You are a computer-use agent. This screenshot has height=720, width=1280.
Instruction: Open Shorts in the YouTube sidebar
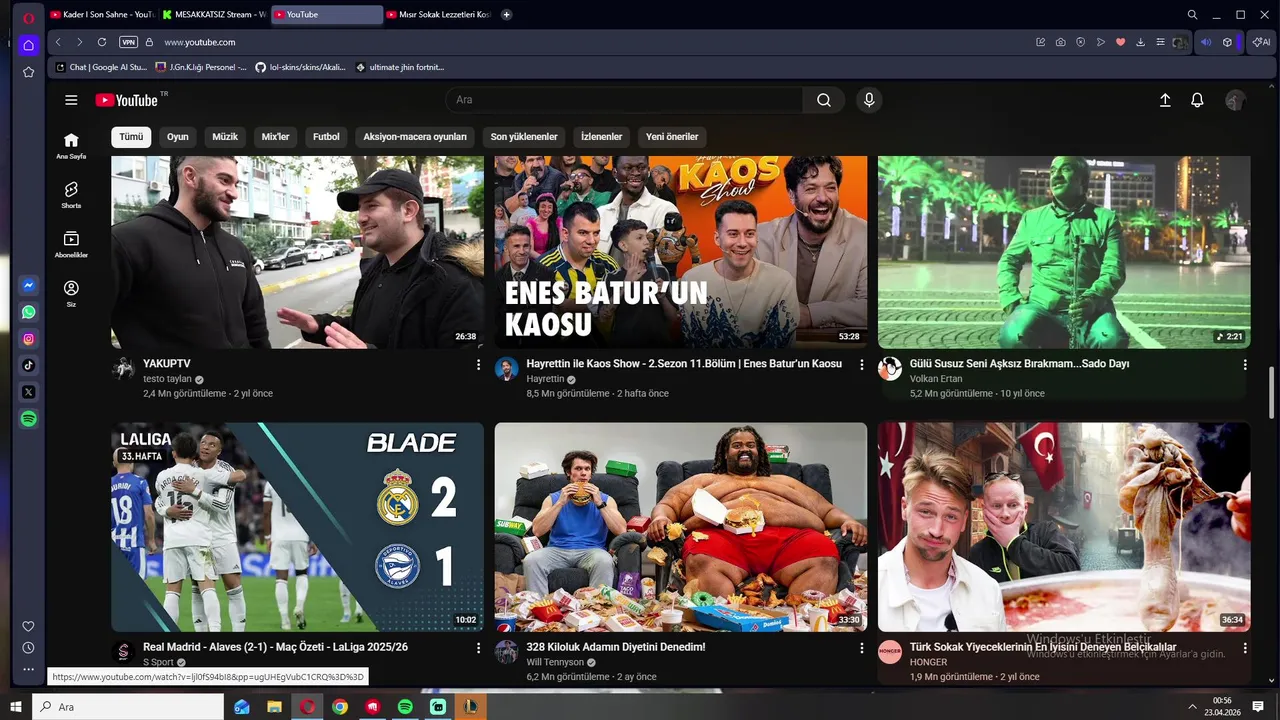click(x=71, y=194)
